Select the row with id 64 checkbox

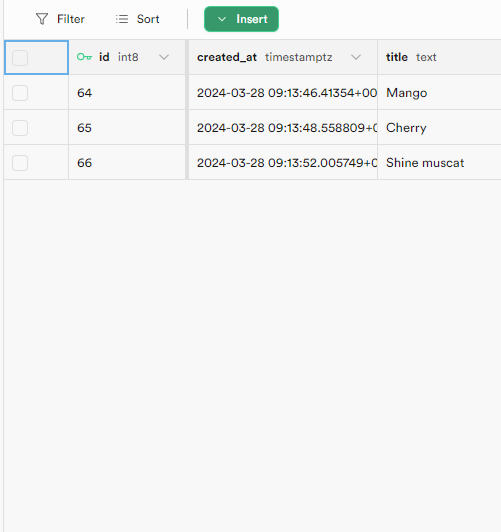pyautogui.click(x=20, y=93)
